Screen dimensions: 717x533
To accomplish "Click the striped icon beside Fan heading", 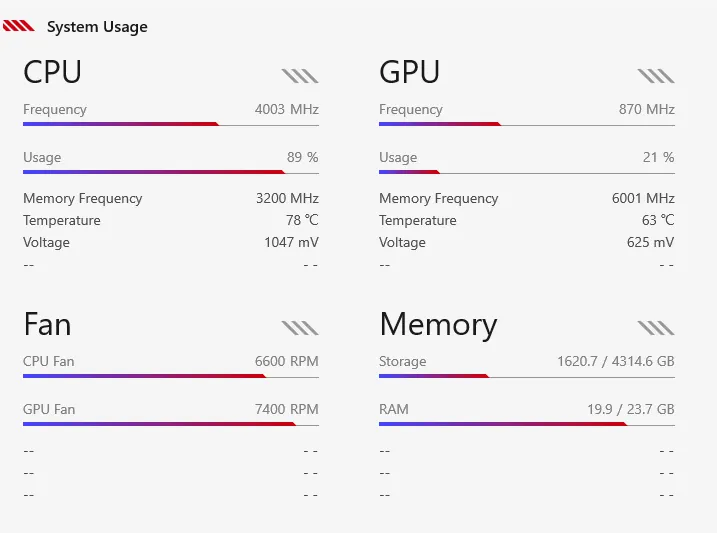I will click(300, 327).
